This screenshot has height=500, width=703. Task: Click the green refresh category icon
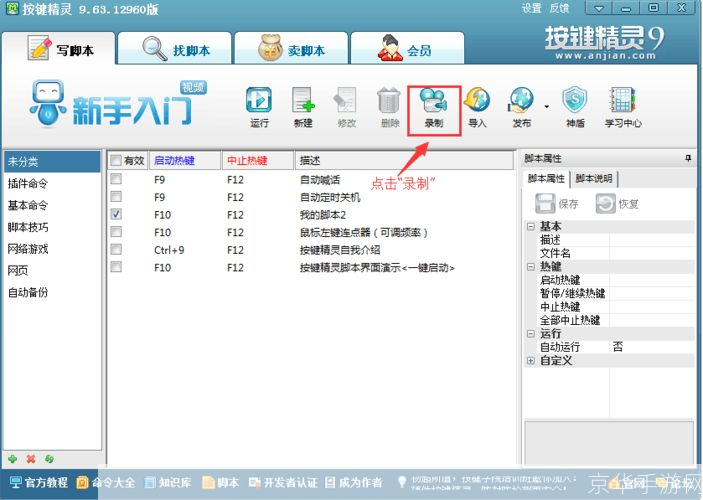[x=49, y=459]
